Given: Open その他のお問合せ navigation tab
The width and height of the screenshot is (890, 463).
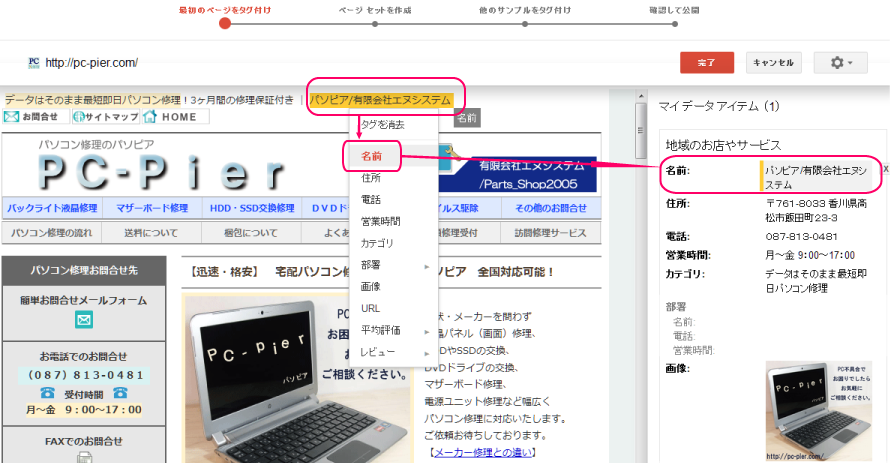Looking at the screenshot, I should point(551,208).
